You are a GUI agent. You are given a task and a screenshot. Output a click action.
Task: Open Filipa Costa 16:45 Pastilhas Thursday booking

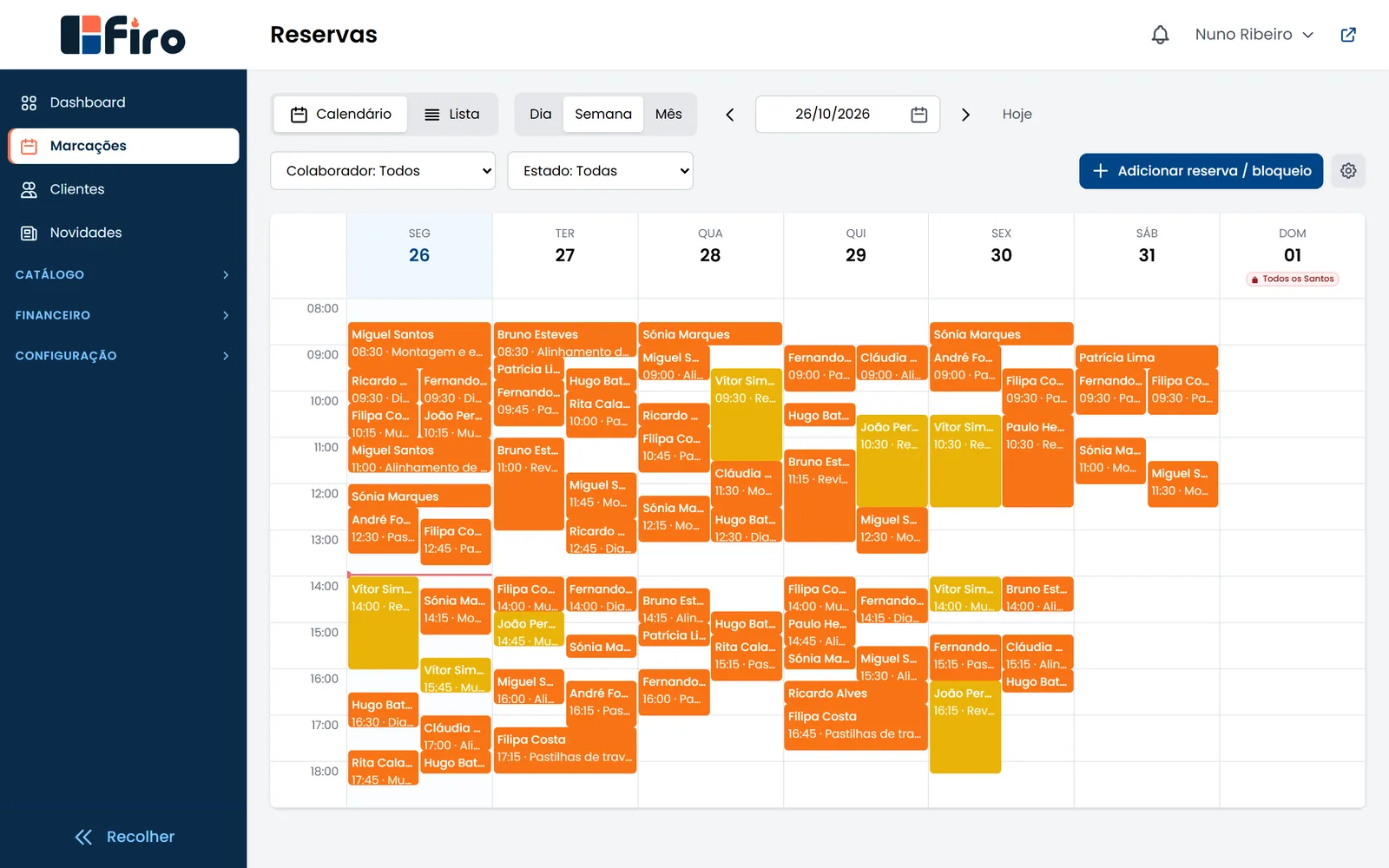(856, 727)
